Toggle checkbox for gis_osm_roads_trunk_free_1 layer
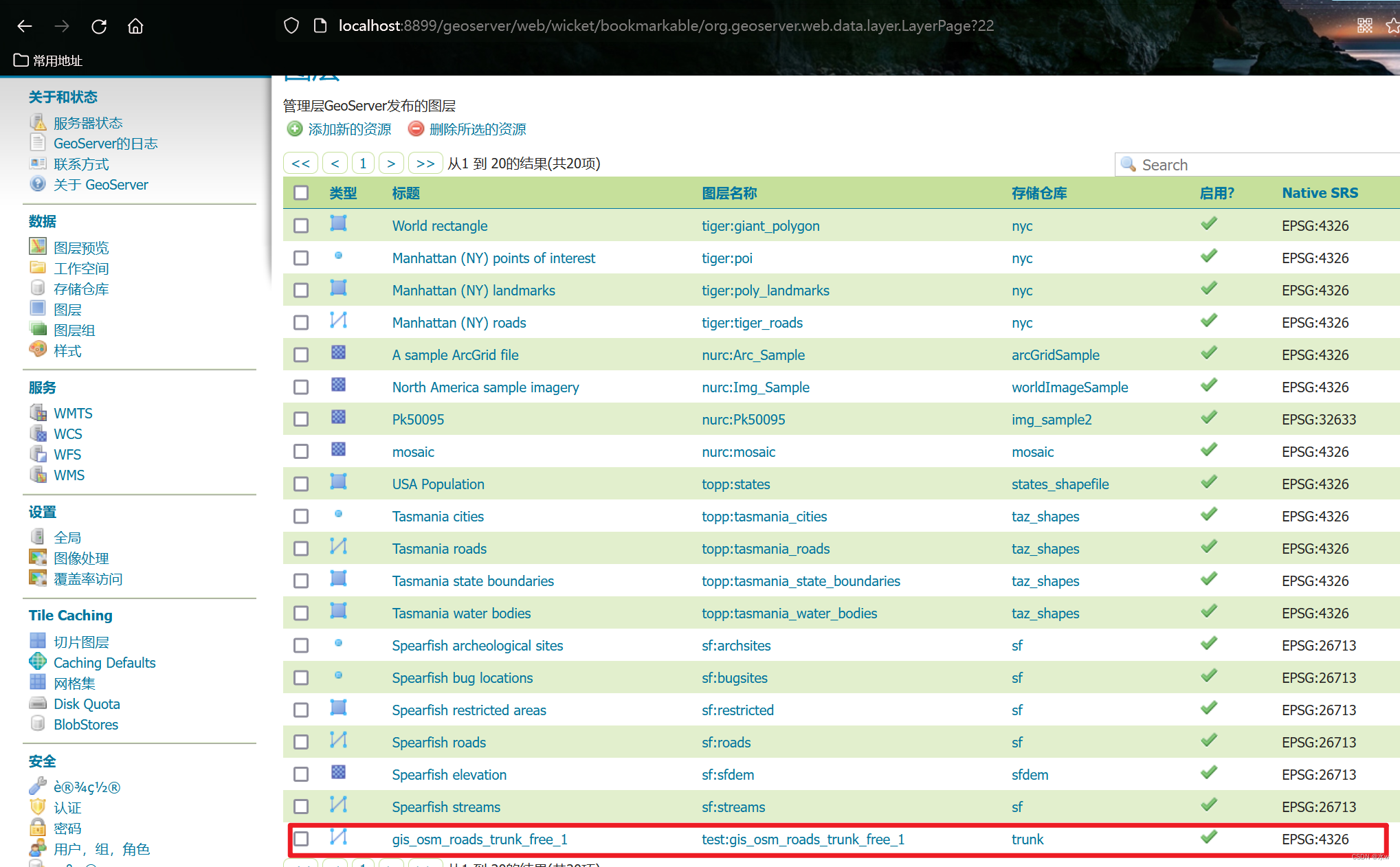This screenshot has width=1400, height=867. pos(300,839)
